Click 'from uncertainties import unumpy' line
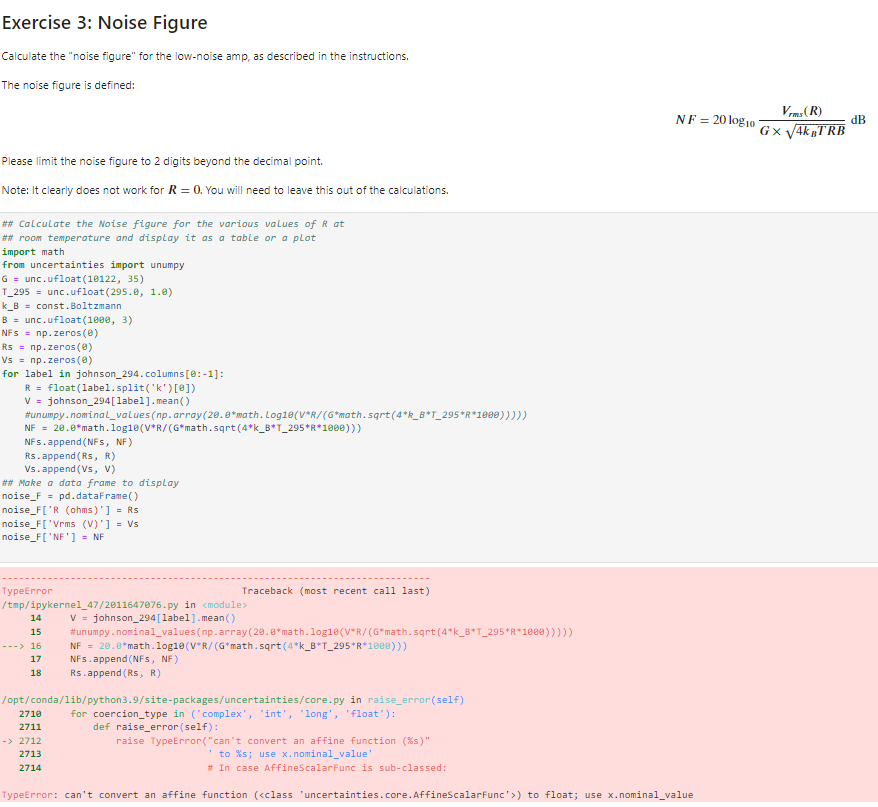878x807 pixels. tap(93, 265)
